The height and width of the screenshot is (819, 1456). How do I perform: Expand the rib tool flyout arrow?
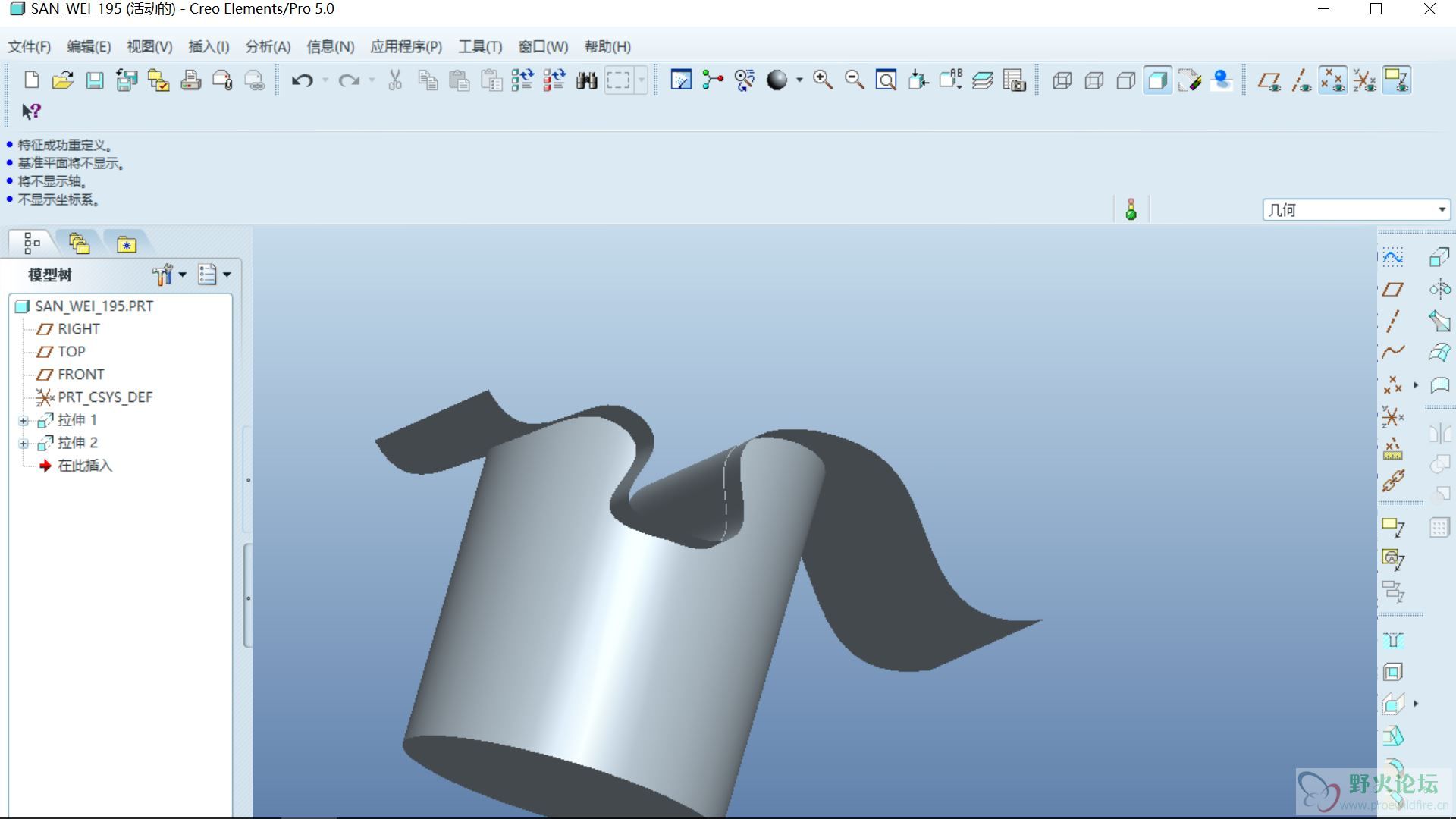point(1416,704)
